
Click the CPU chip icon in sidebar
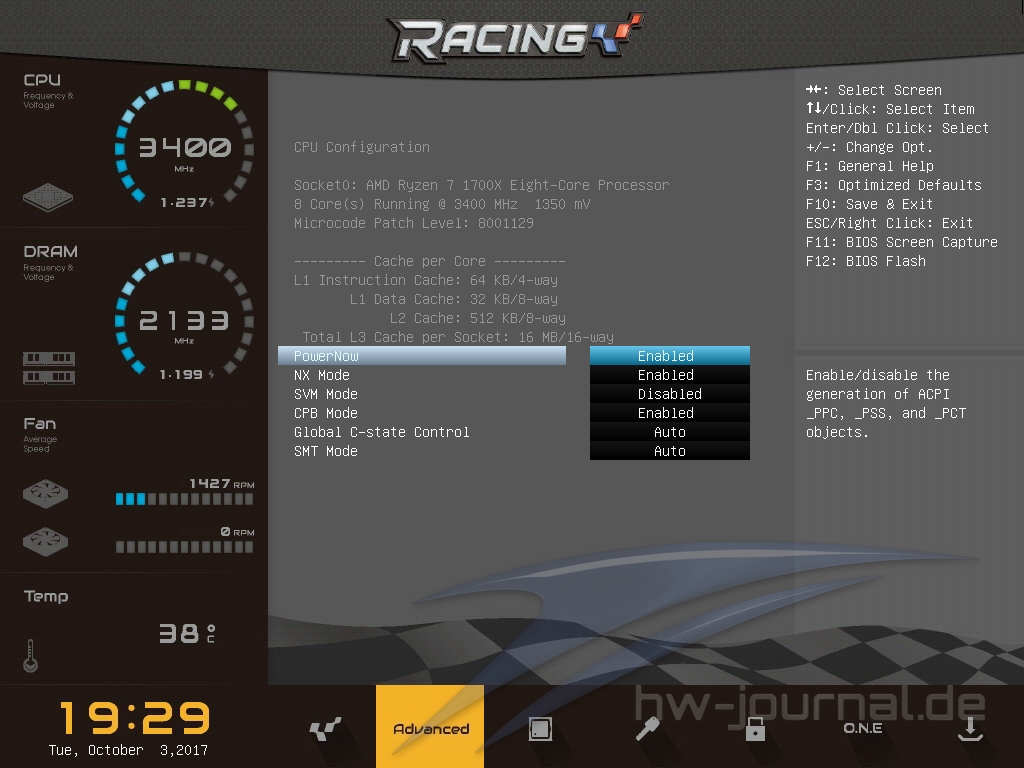(49, 196)
